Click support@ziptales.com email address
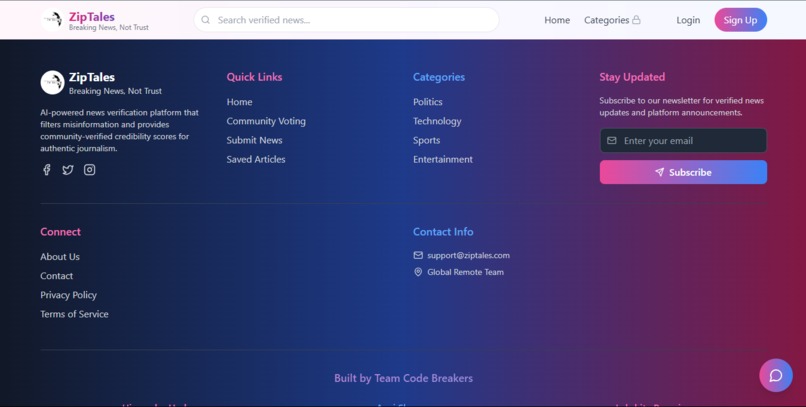Screen dimensions: 806x407 468,255
